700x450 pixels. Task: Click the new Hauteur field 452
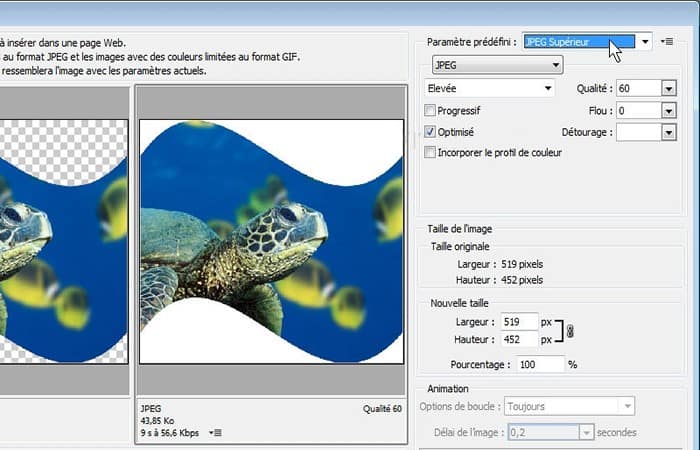[x=519, y=340]
